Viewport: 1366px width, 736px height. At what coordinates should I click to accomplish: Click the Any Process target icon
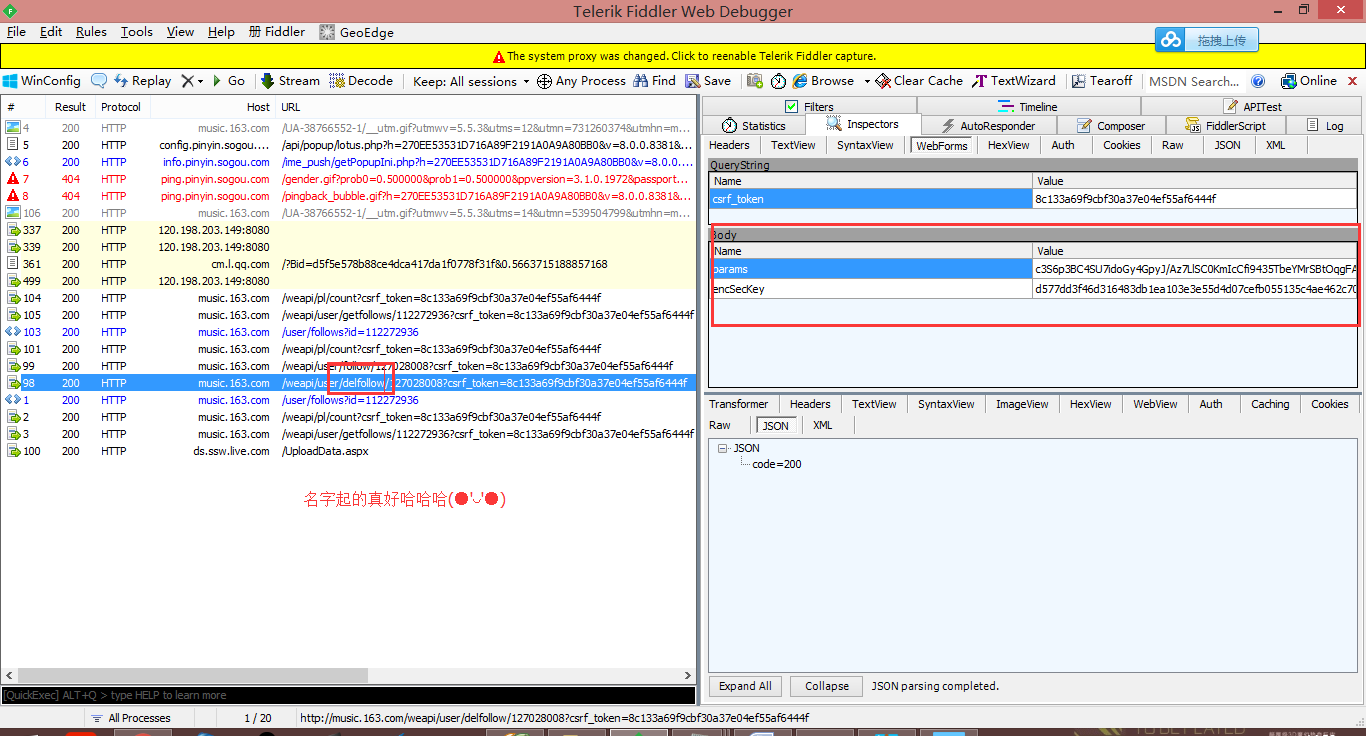544,81
